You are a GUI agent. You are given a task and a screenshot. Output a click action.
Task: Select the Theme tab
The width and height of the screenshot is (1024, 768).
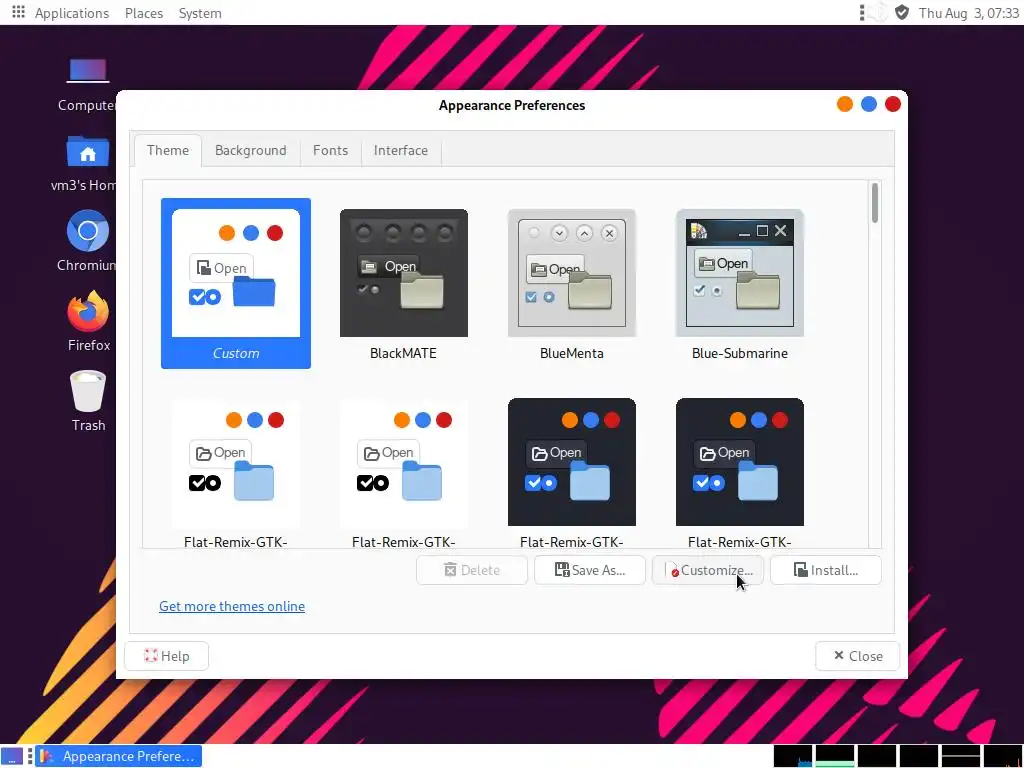coord(168,150)
